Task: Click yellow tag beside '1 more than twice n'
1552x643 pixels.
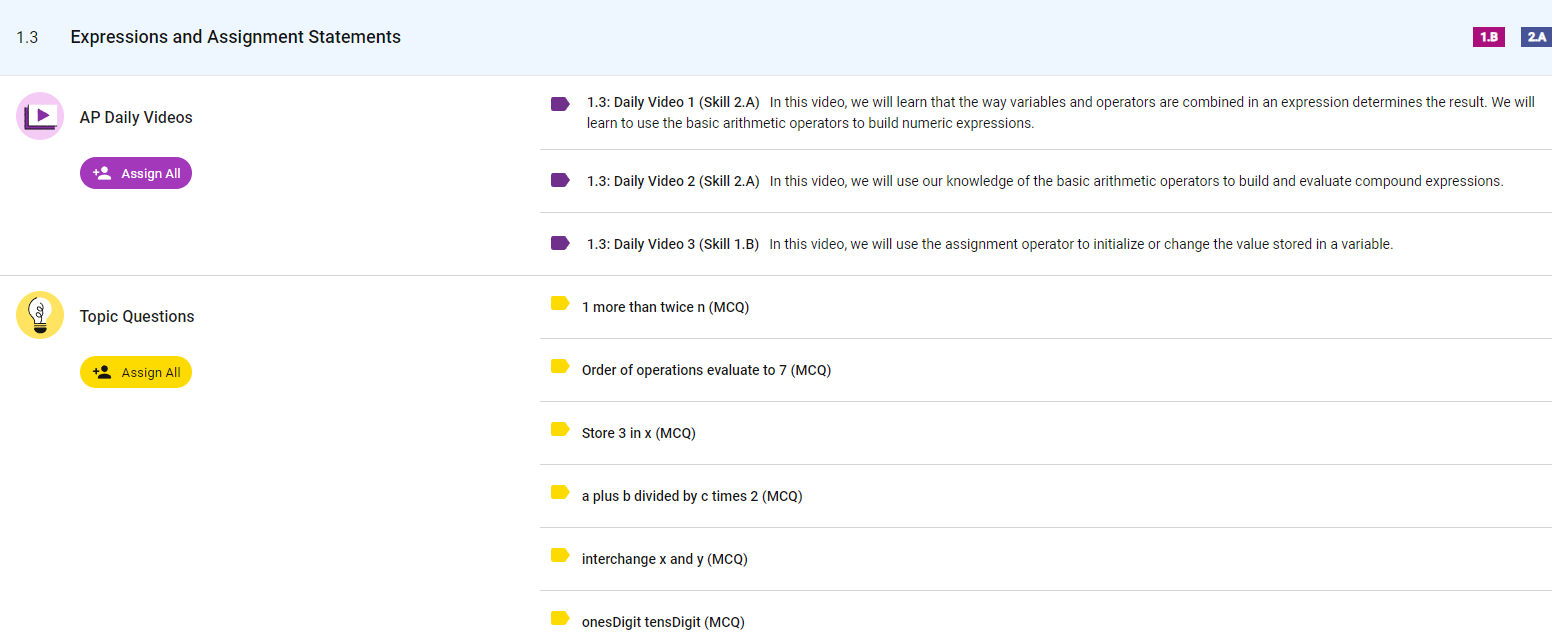Action: tap(560, 303)
